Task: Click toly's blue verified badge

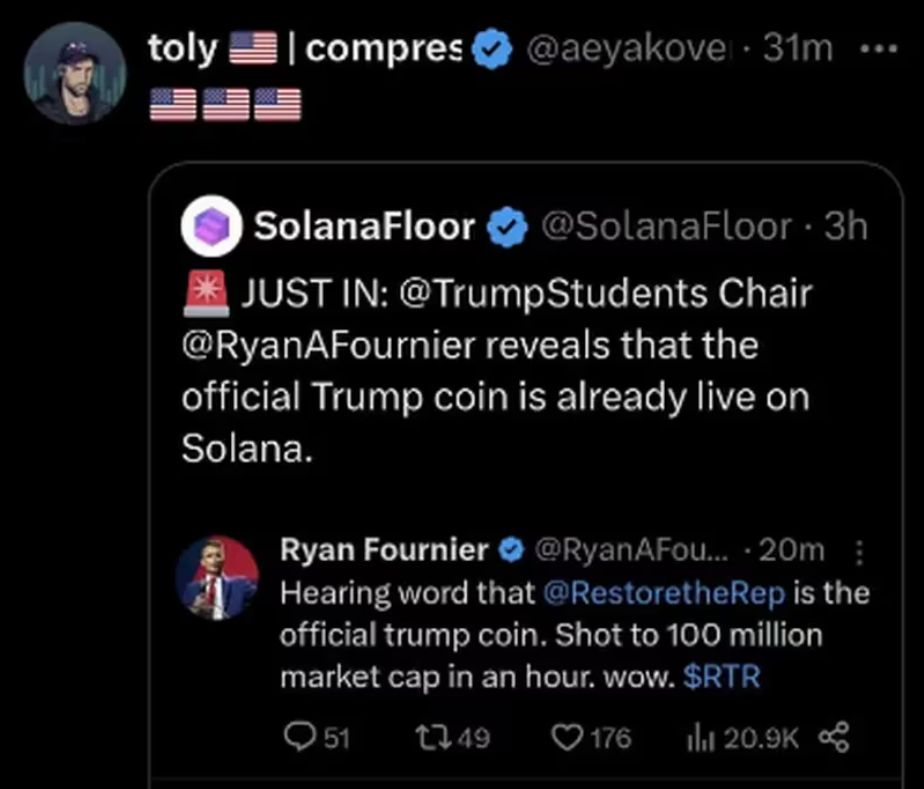Action: click(490, 50)
